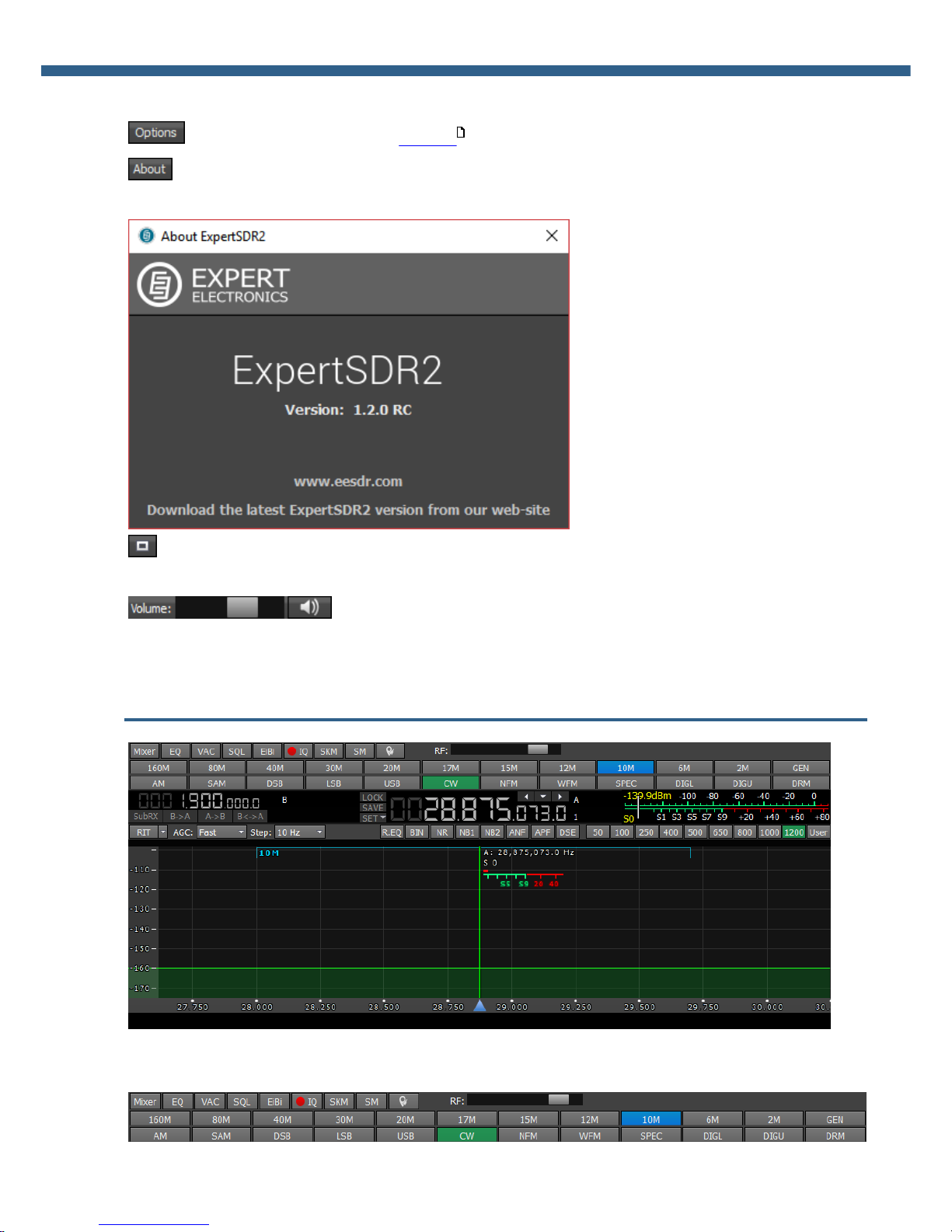
Task: Adjust RF slider in the lower toolbar strip
Action: (559, 1100)
